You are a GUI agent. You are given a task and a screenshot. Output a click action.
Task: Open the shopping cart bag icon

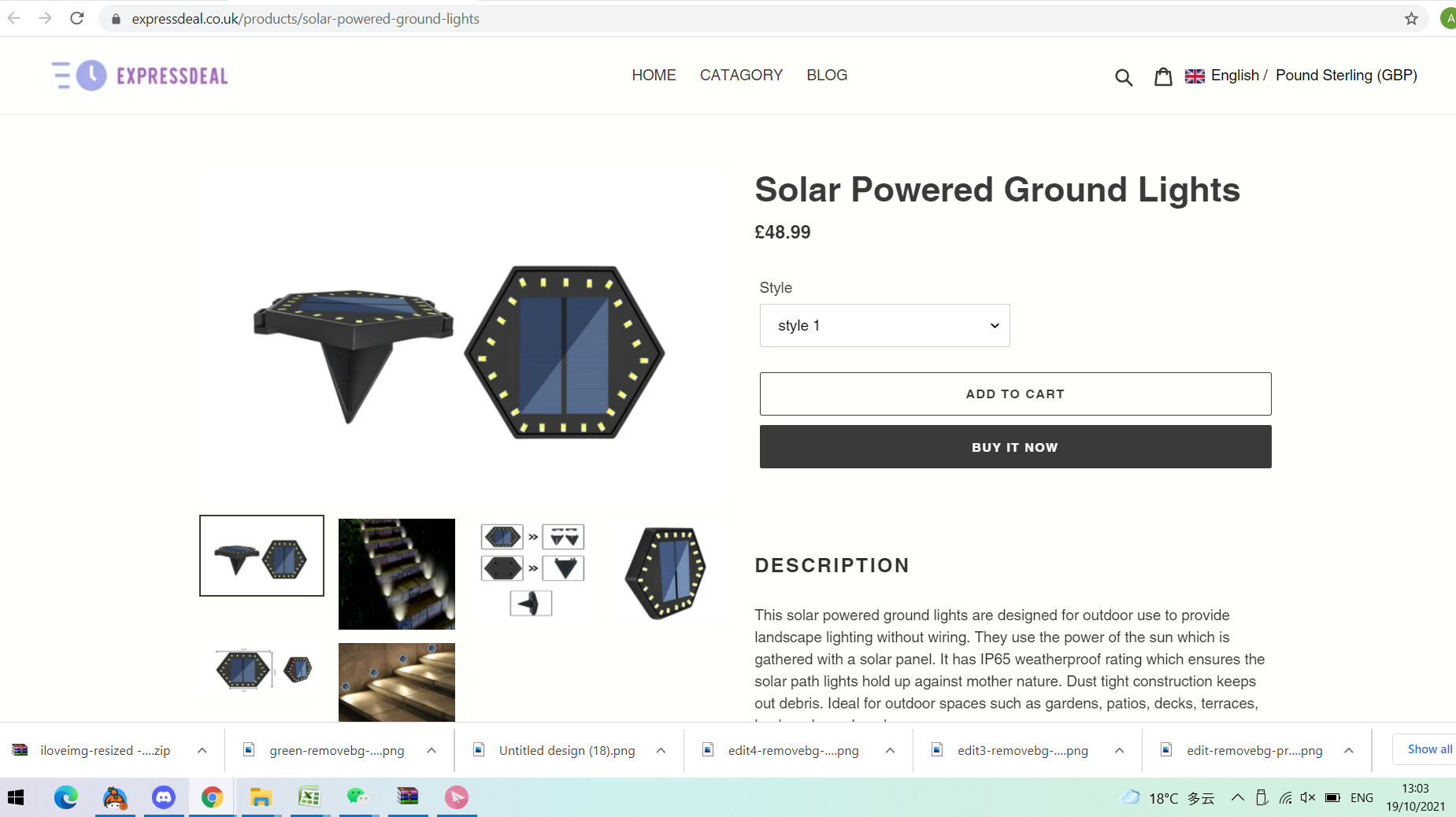pos(1163,76)
